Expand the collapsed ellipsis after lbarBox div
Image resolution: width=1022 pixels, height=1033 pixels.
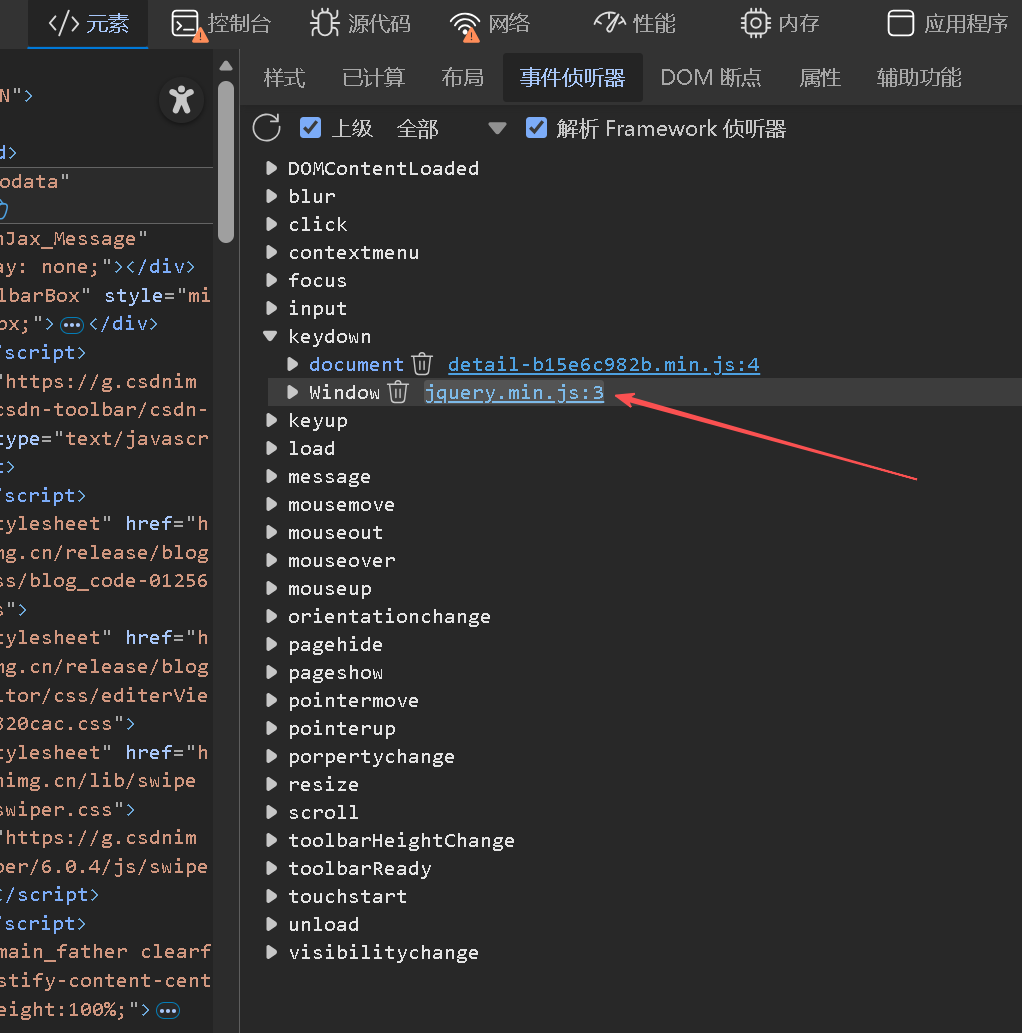click(x=72, y=325)
